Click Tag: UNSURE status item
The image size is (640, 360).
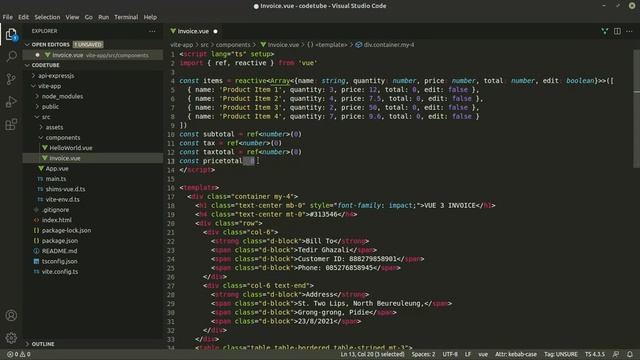click(x=560, y=354)
